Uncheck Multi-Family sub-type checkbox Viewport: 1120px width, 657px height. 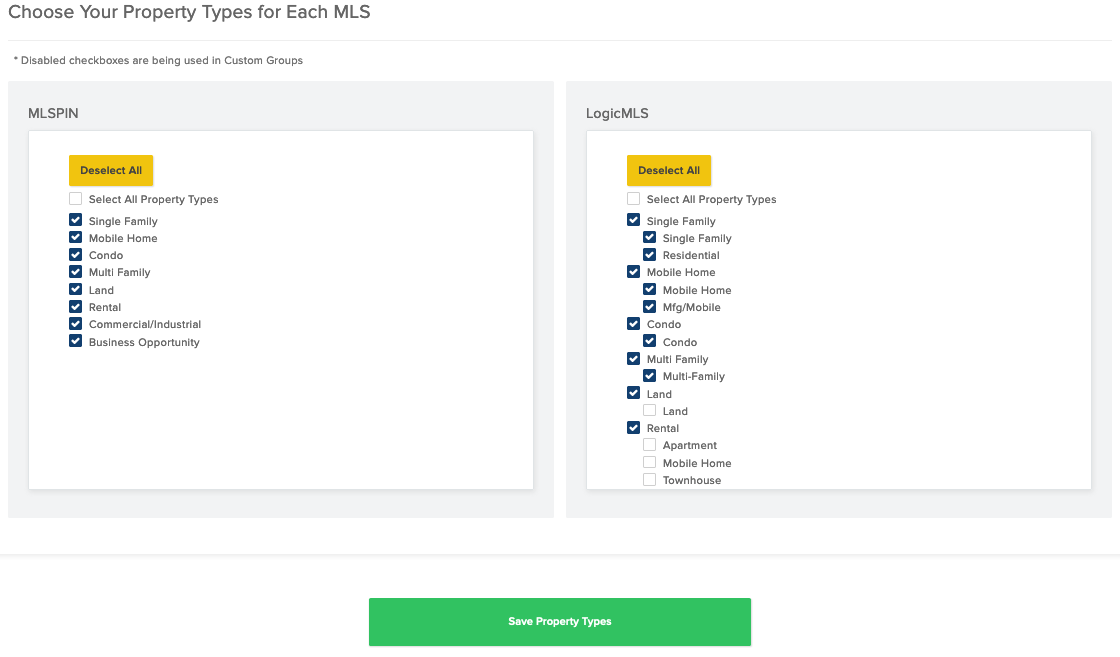649,376
